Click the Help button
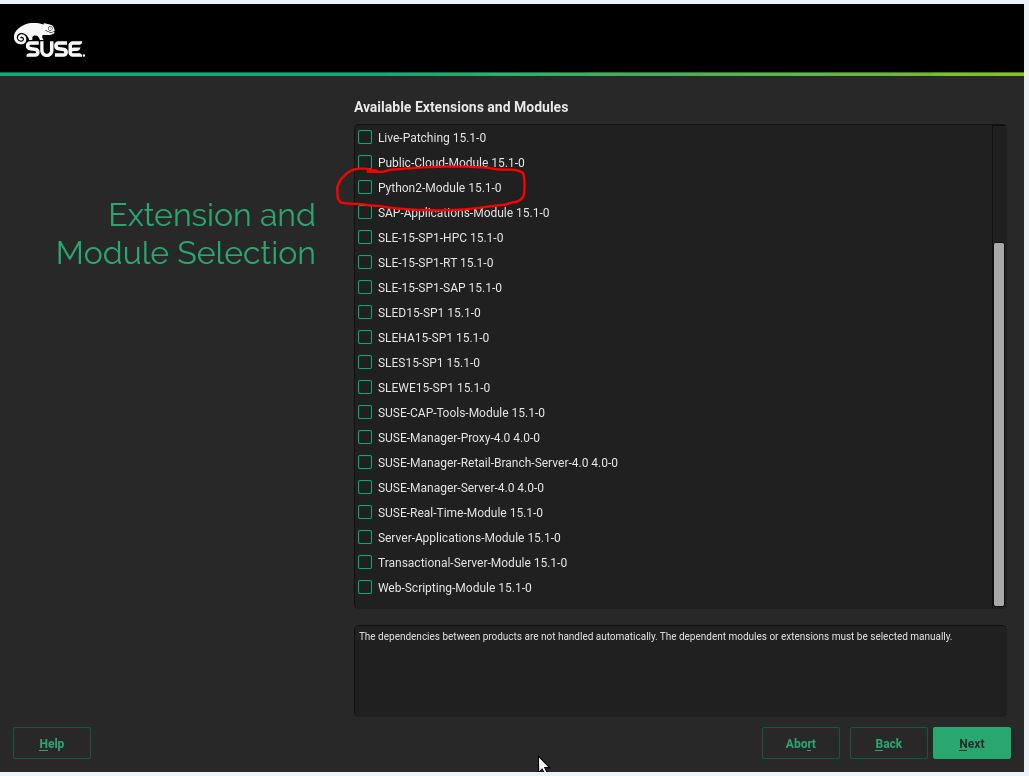Viewport: 1029px width, 776px height. 51,743
